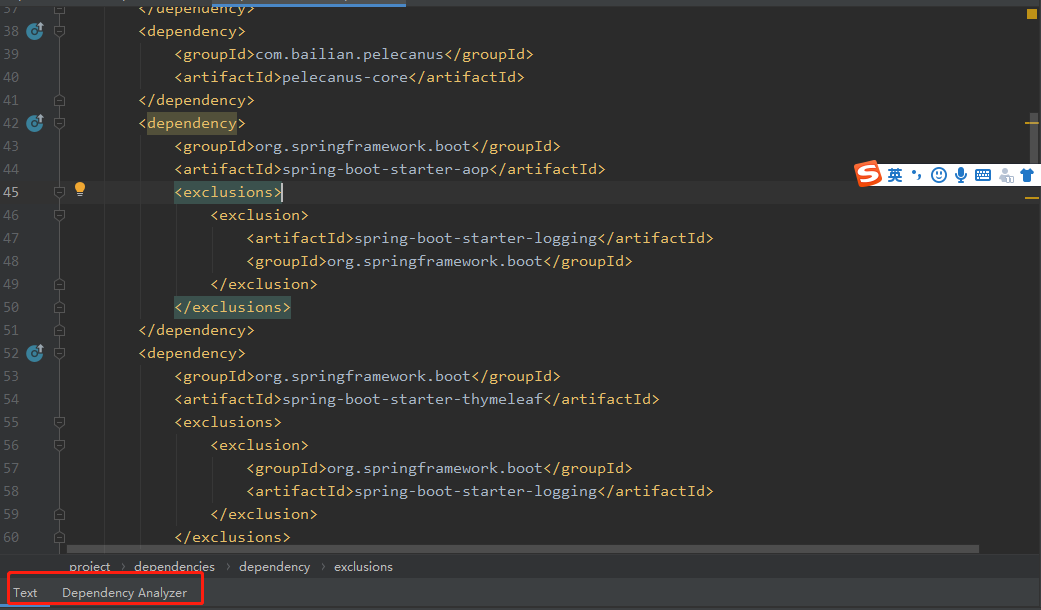Viewport: 1041px width, 610px height.
Task: Click the dependency breadcrumb
Action: [x=275, y=567]
